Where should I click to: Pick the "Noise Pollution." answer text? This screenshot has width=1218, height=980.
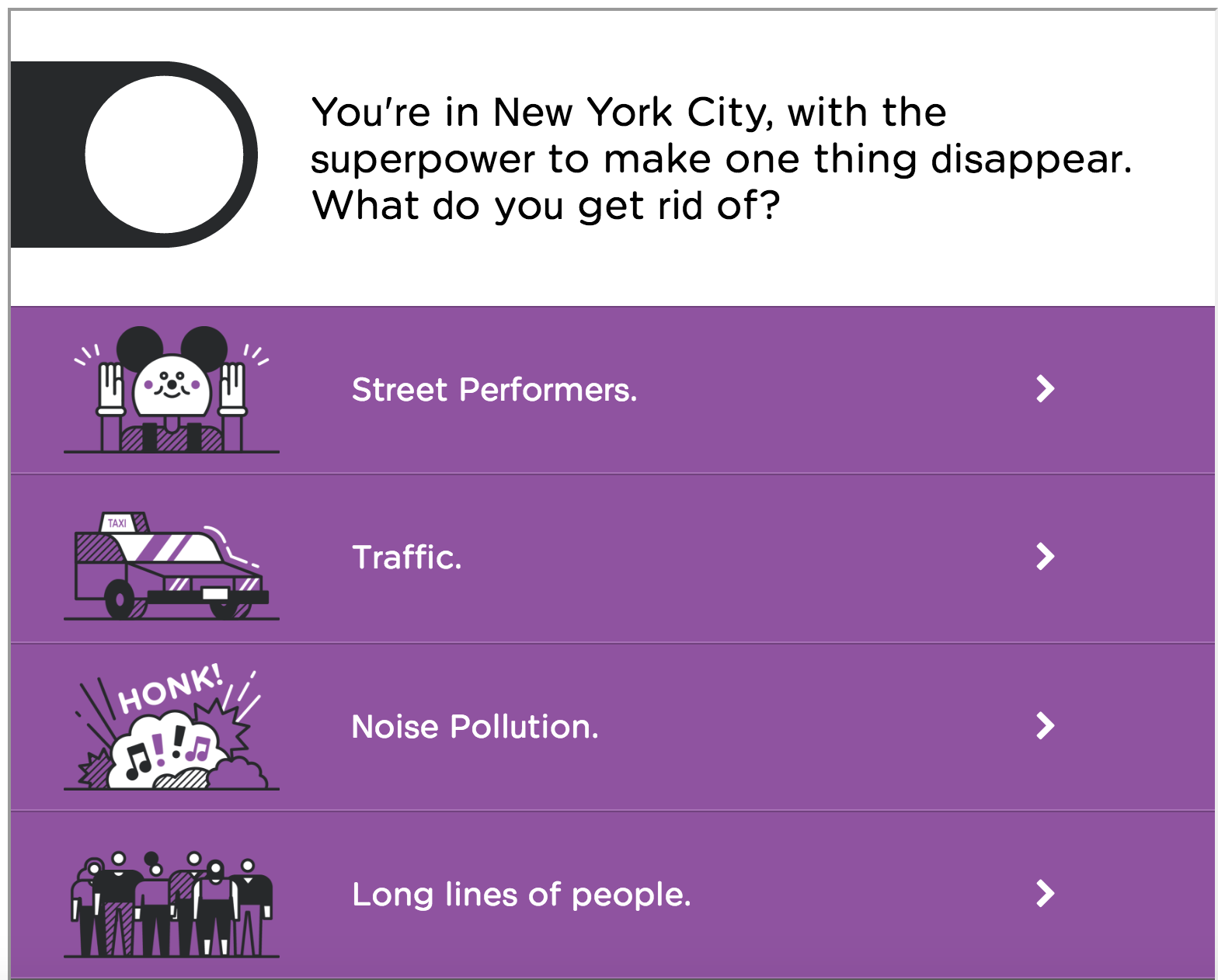tap(475, 727)
